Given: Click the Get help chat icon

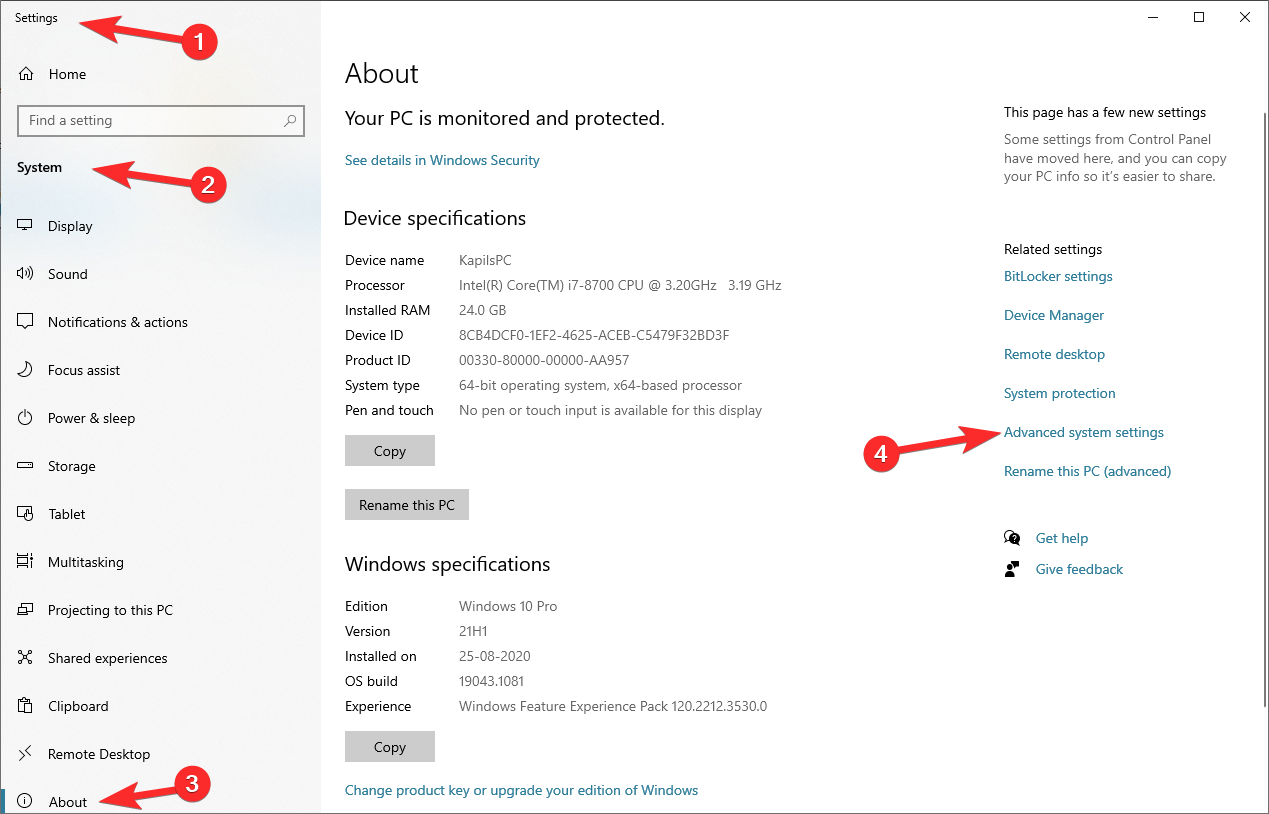Looking at the screenshot, I should coord(1012,538).
